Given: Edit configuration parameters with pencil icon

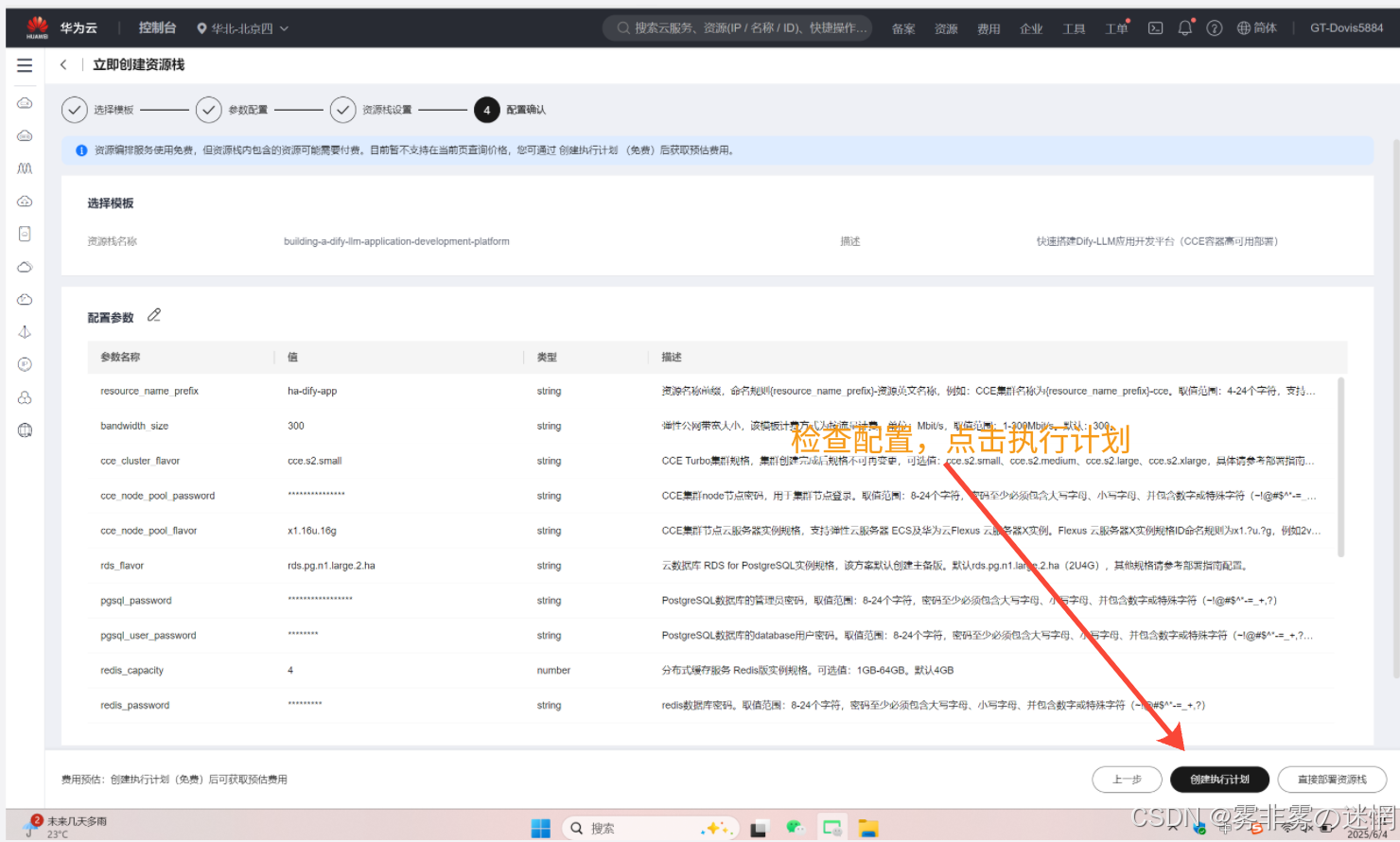Looking at the screenshot, I should [154, 315].
